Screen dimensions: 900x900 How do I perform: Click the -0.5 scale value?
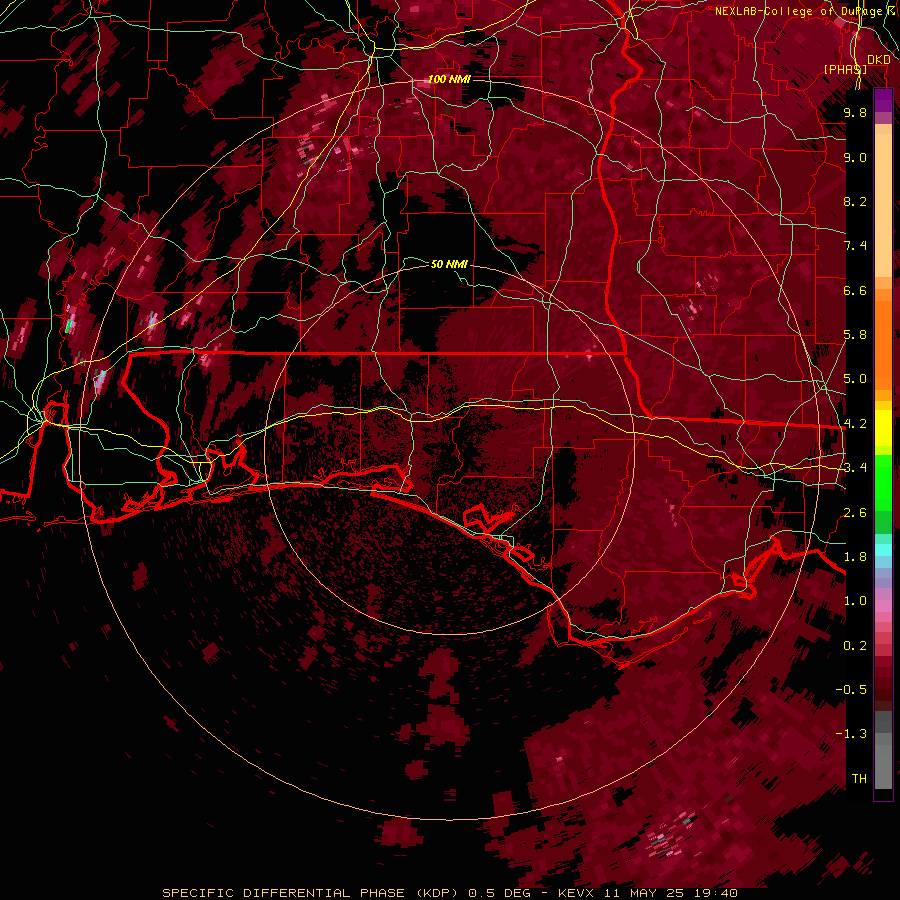pos(851,690)
